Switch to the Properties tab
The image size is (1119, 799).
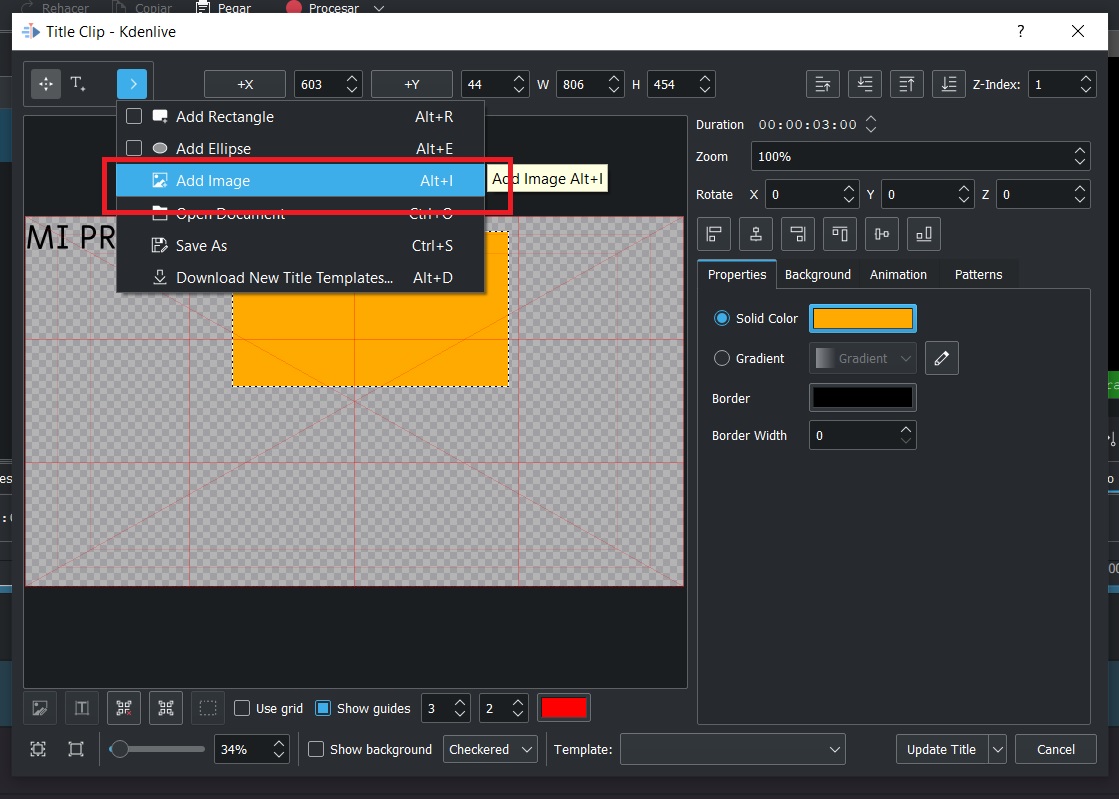click(736, 275)
